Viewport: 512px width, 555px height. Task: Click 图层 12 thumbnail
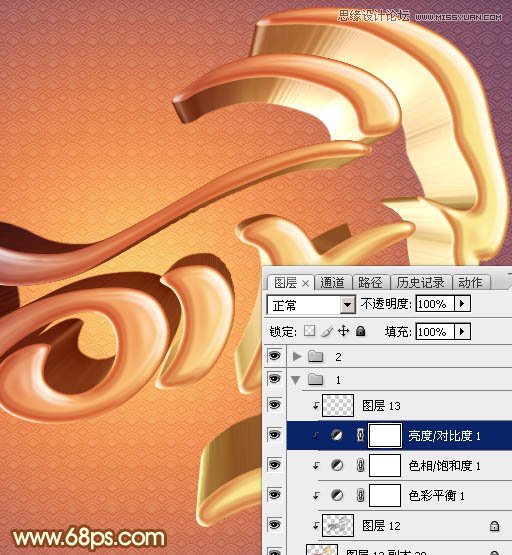tap(338, 526)
